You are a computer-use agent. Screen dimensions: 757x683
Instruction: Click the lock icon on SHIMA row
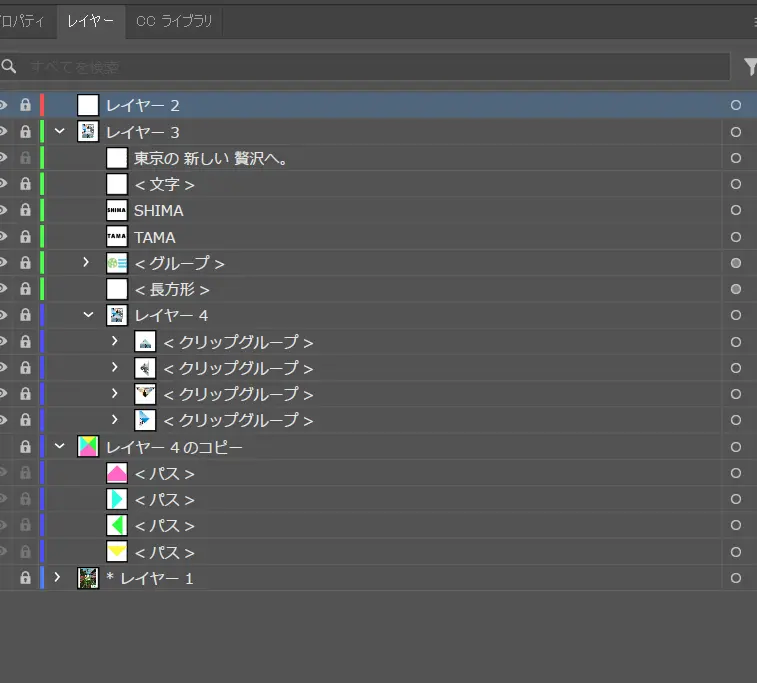coord(25,210)
